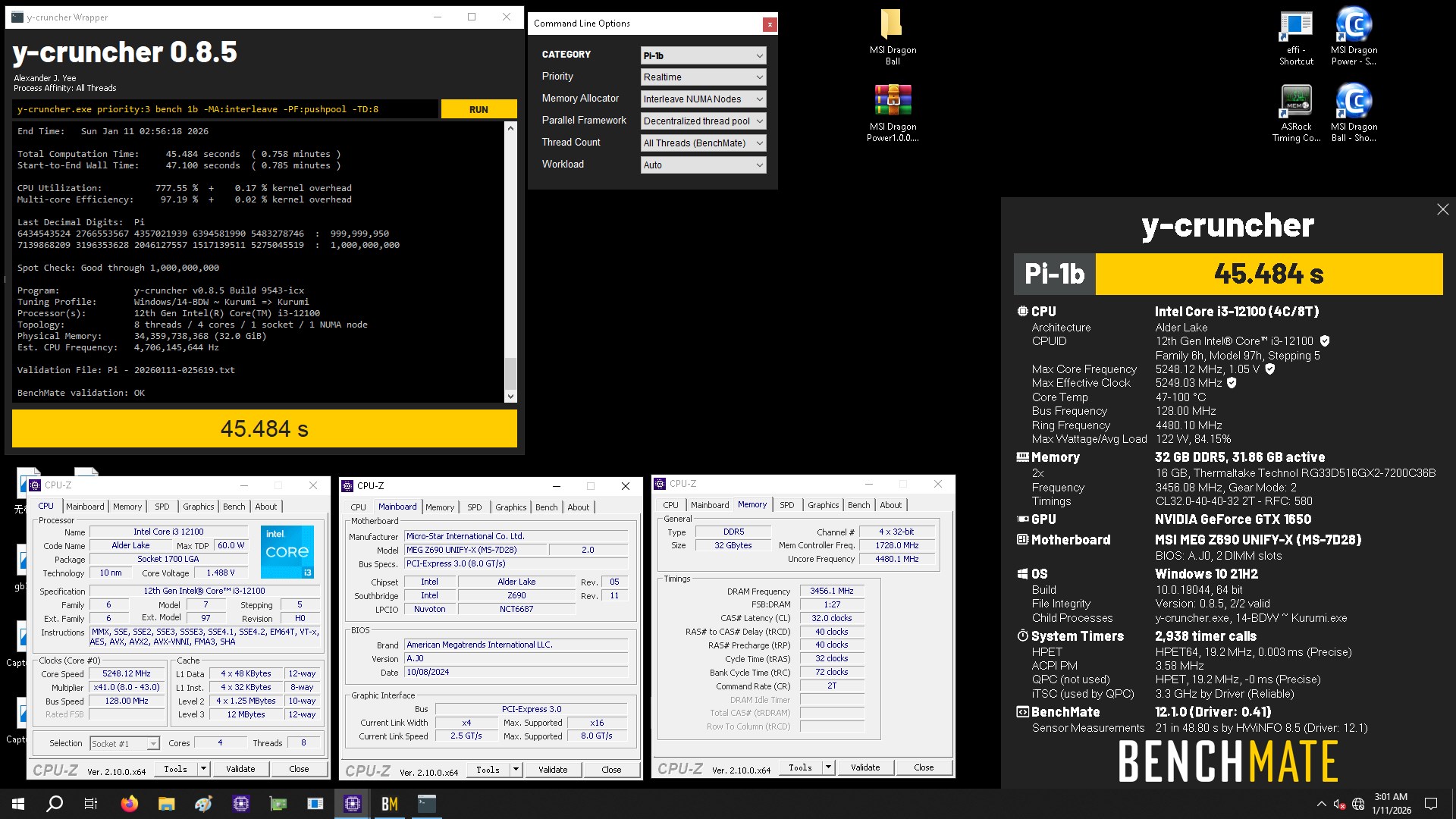The height and width of the screenshot is (819, 1456).
Task: Open the Category Pi-1b dropdown
Action: click(x=703, y=55)
